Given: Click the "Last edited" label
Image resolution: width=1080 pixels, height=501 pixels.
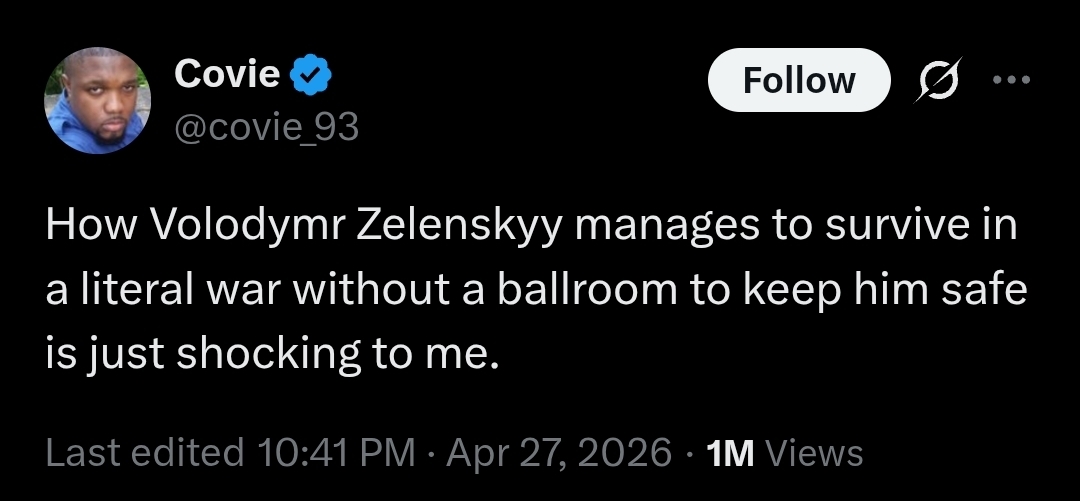Looking at the screenshot, I should 144,453.
